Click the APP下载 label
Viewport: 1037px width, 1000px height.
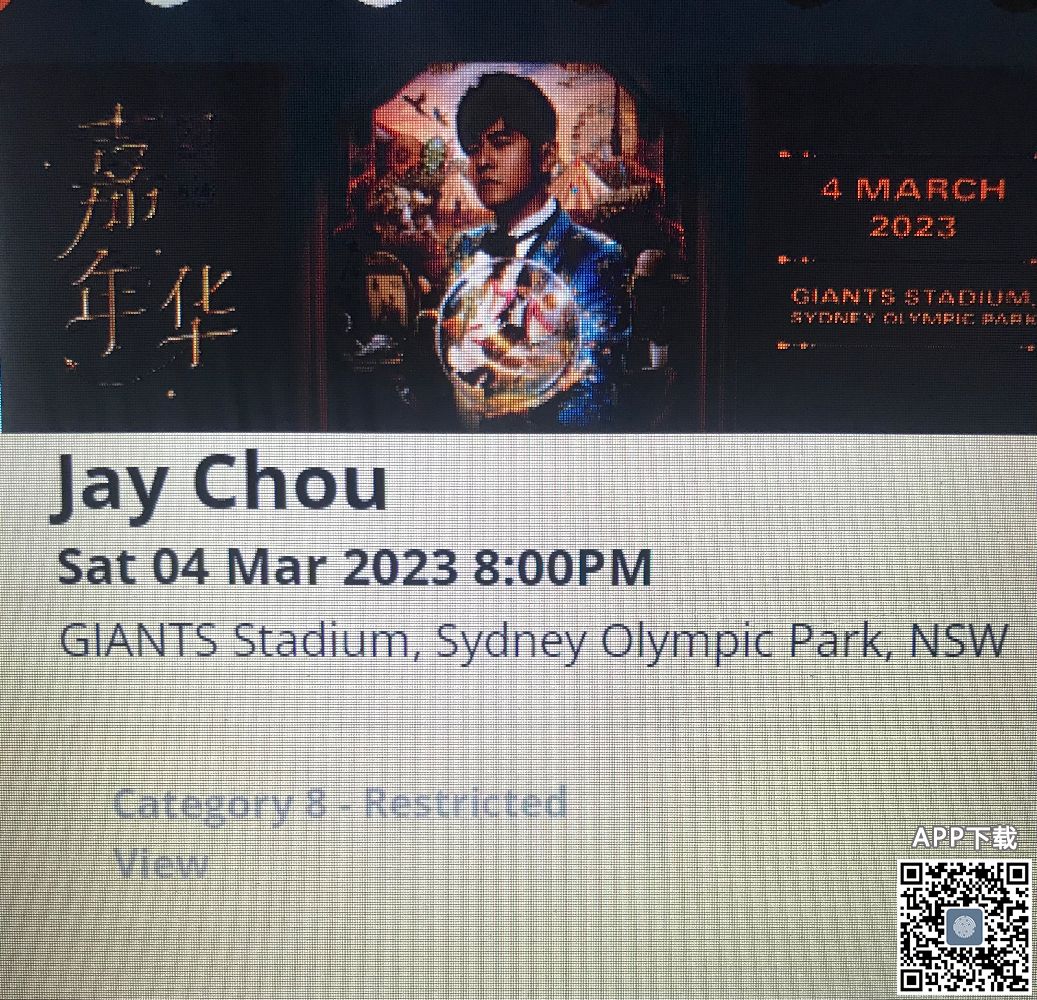click(964, 837)
